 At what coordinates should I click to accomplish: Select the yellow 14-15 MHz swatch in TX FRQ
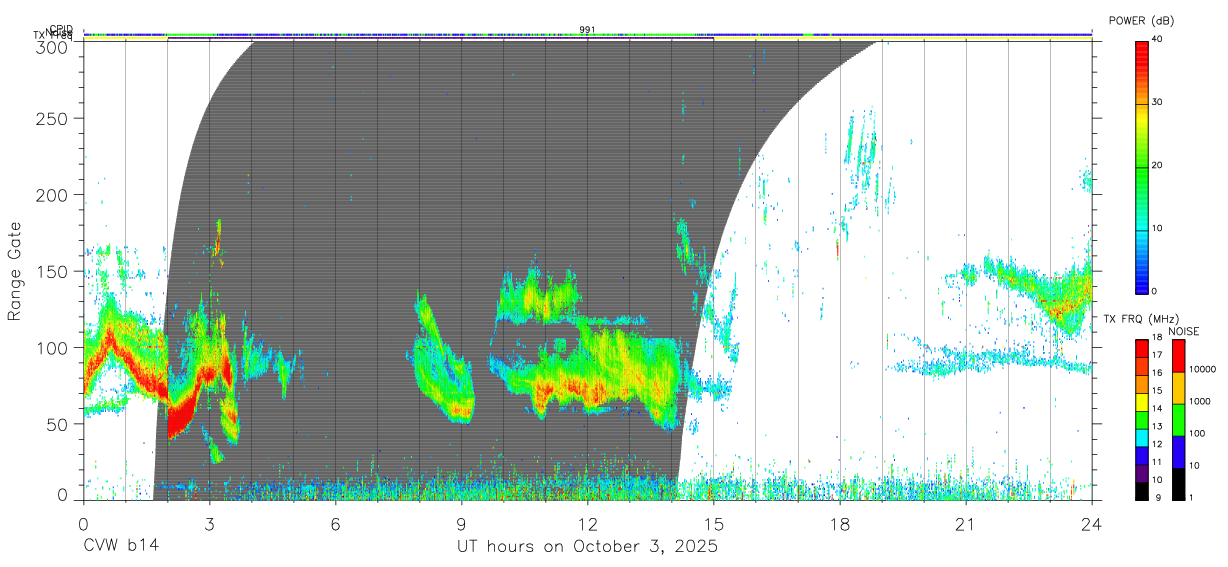click(x=1142, y=402)
